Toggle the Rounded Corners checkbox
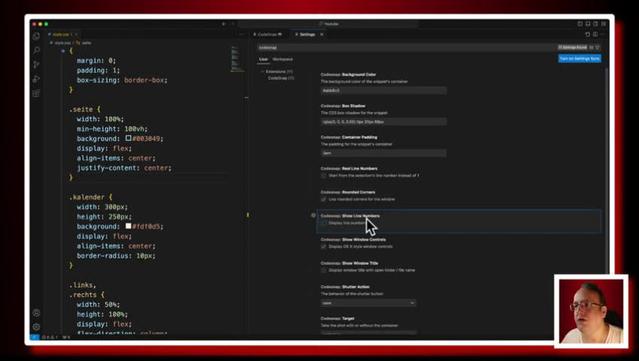639x361 pixels. pos(324,199)
